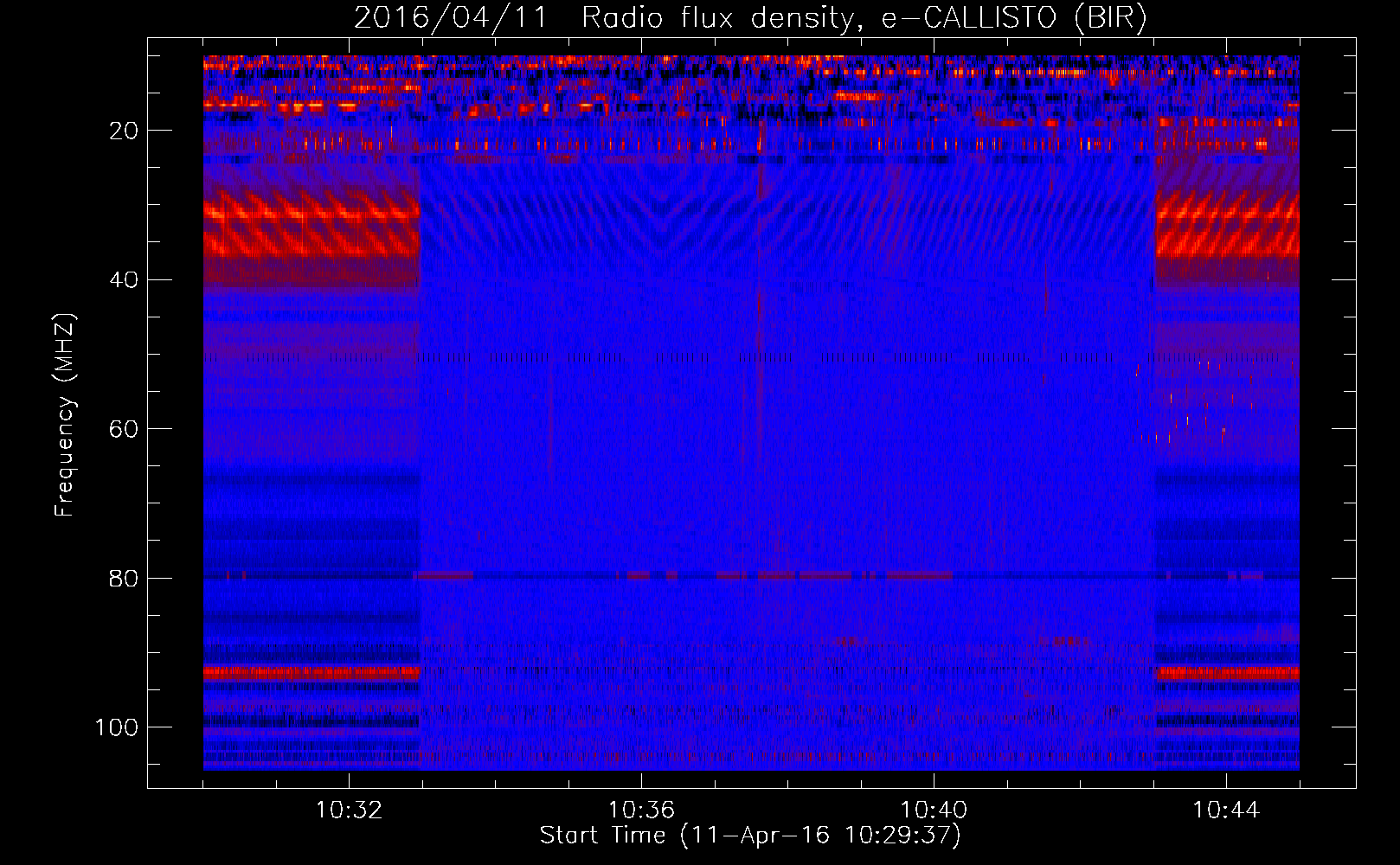The image size is (1400, 865).
Task: Select the date '2016/04/11' in the title
Action: tap(451, 18)
